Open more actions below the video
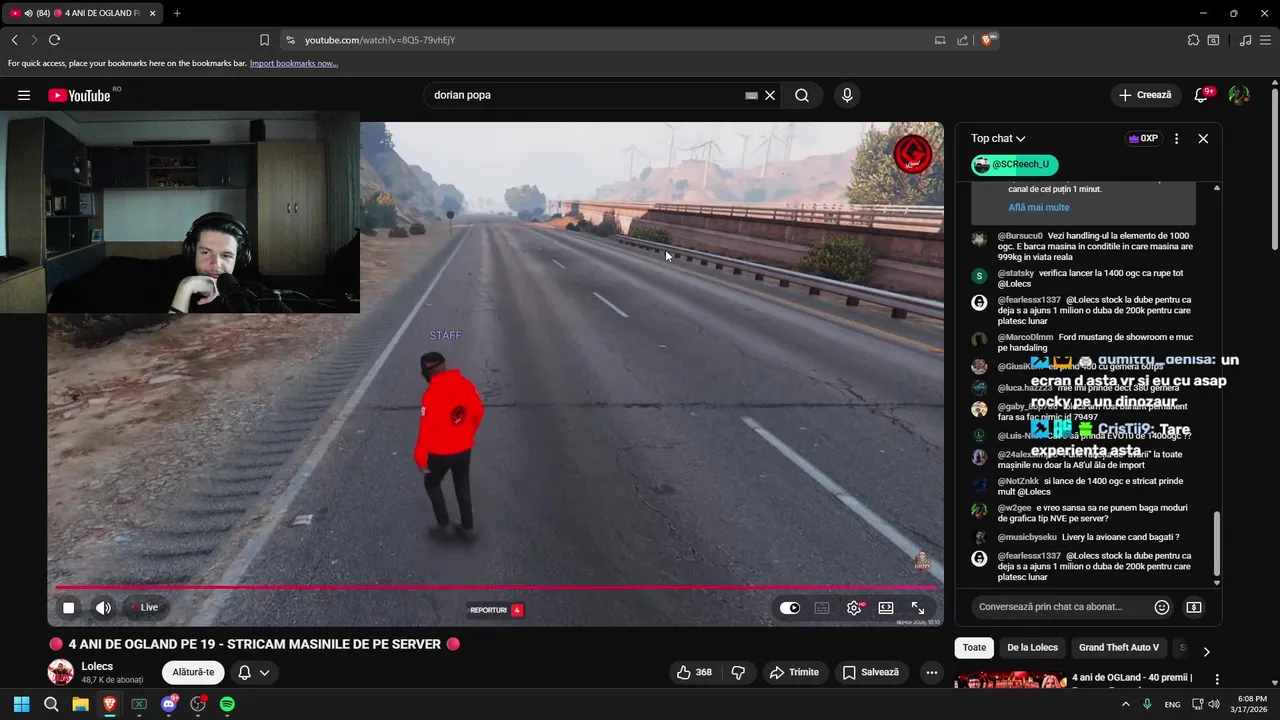1280x720 pixels. coord(932,672)
